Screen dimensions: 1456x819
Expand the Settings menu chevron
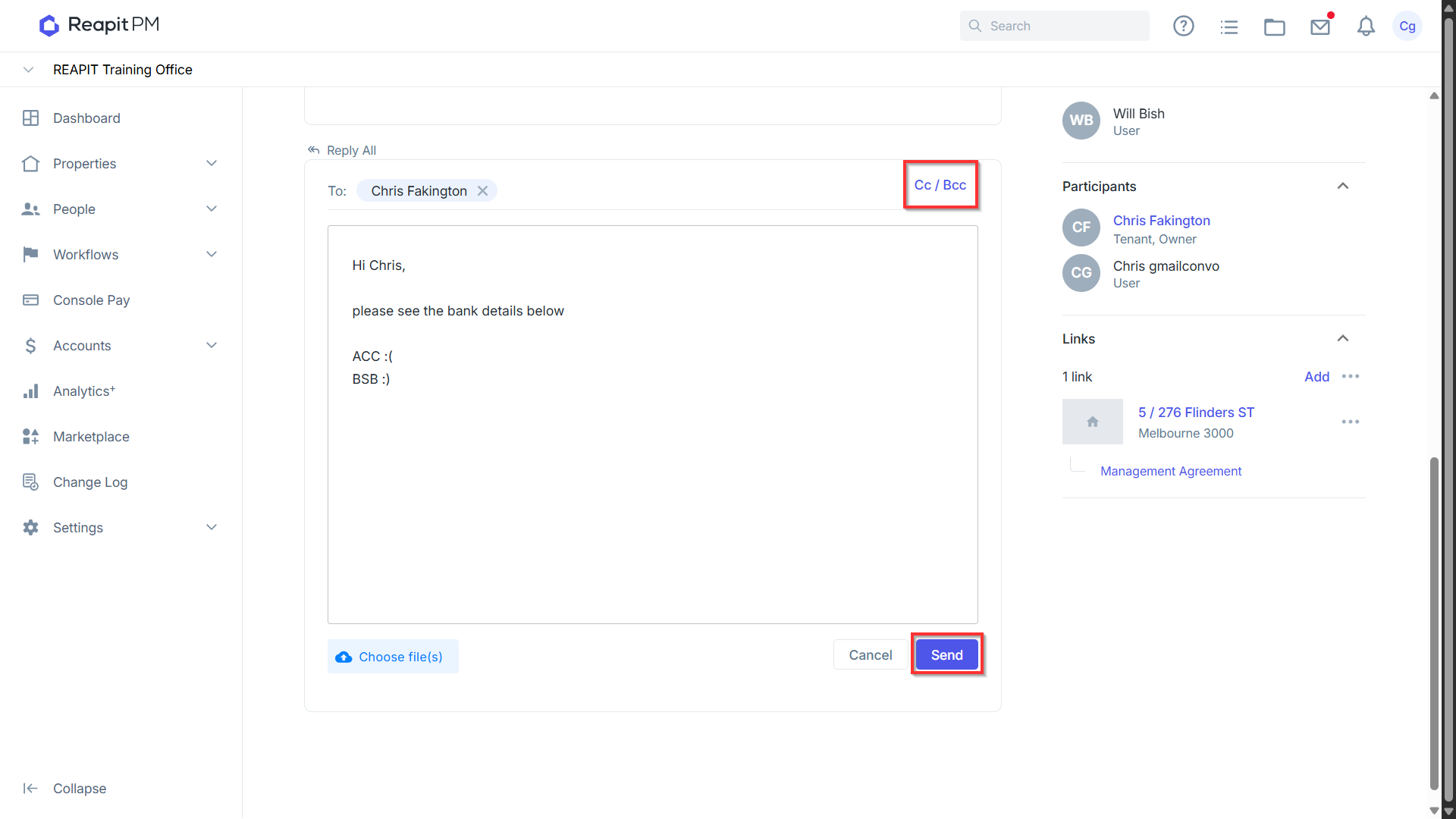212,528
